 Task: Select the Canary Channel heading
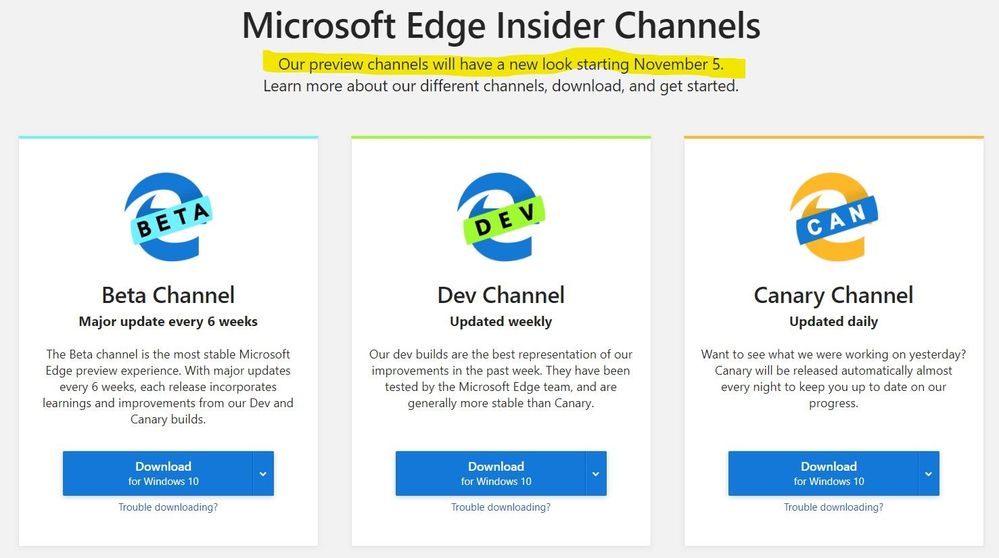(833, 295)
